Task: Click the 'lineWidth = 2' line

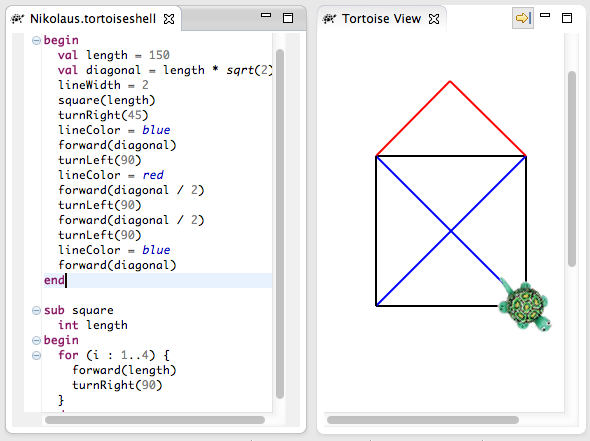Action: 103,85
